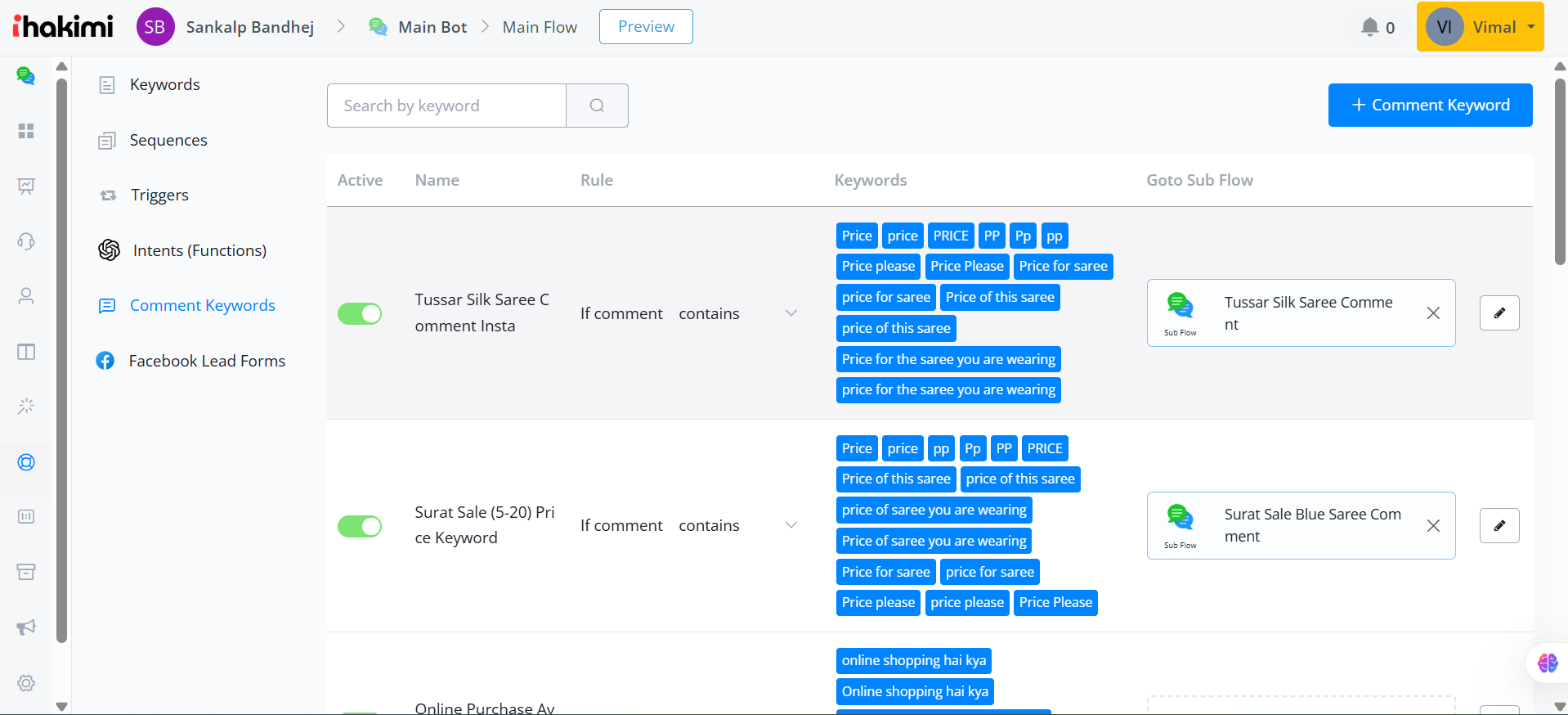Viewport: 1568px width, 715px height.
Task: Click 'Price of this saree' tag in Surat row
Action: point(896,479)
